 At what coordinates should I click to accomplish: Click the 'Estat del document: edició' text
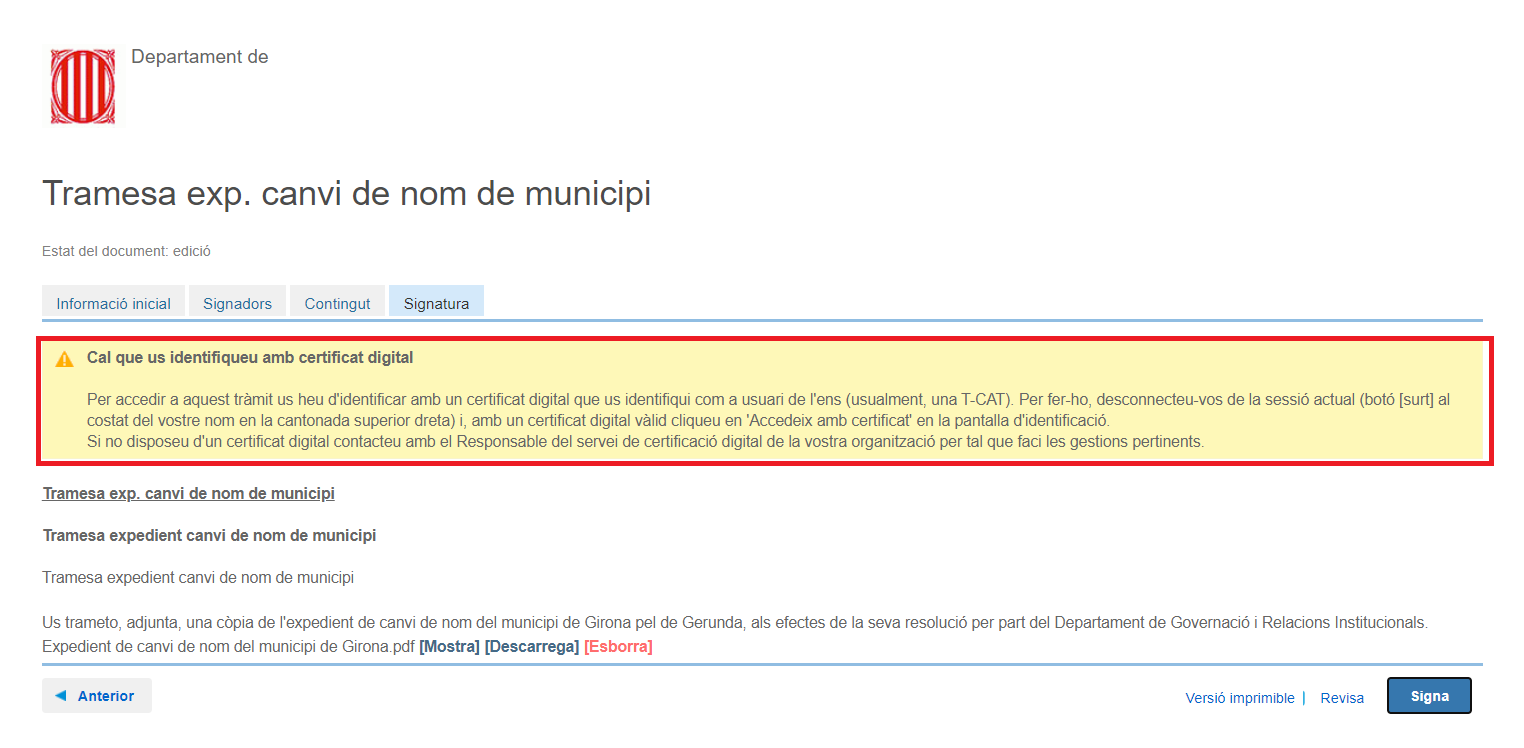126,251
